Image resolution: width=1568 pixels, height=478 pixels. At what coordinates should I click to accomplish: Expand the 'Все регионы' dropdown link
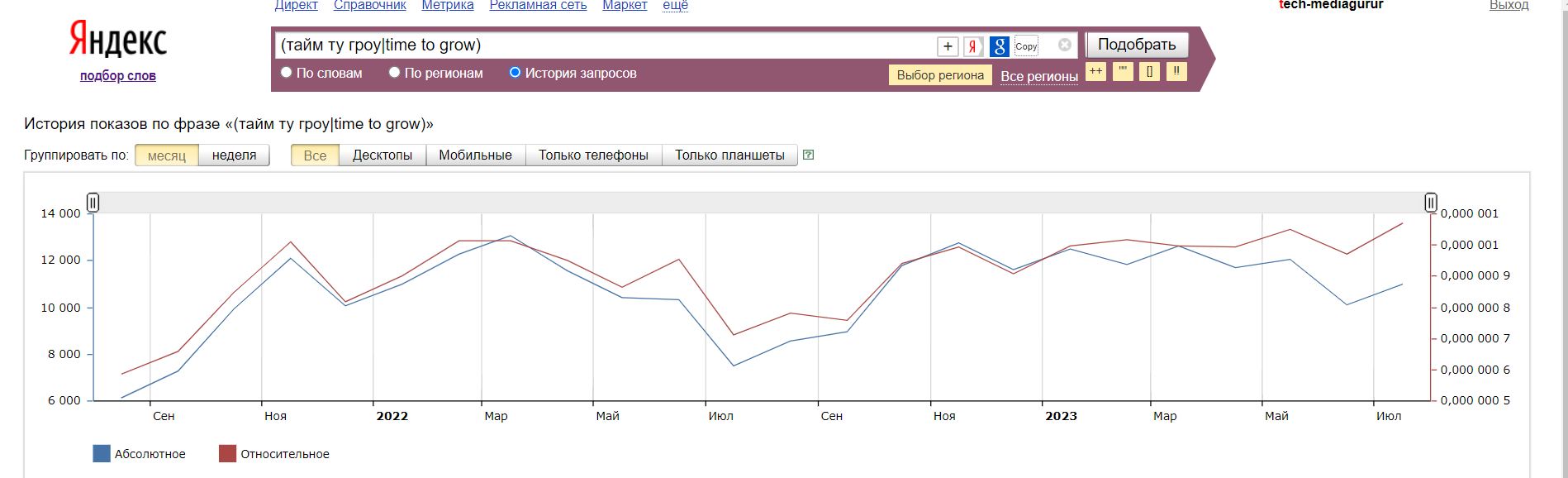pyautogui.click(x=1039, y=76)
